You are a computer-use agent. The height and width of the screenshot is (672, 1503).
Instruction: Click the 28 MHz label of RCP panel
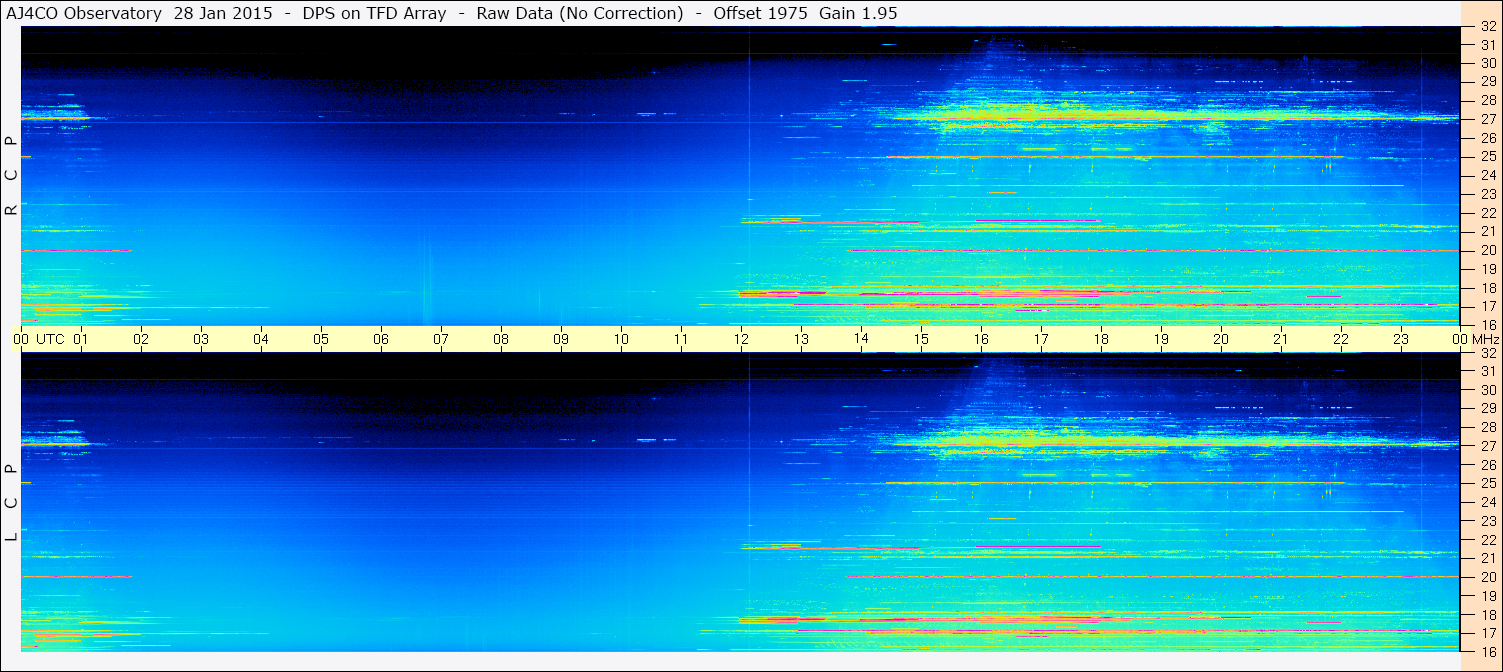pyautogui.click(x=1488, y=100)
